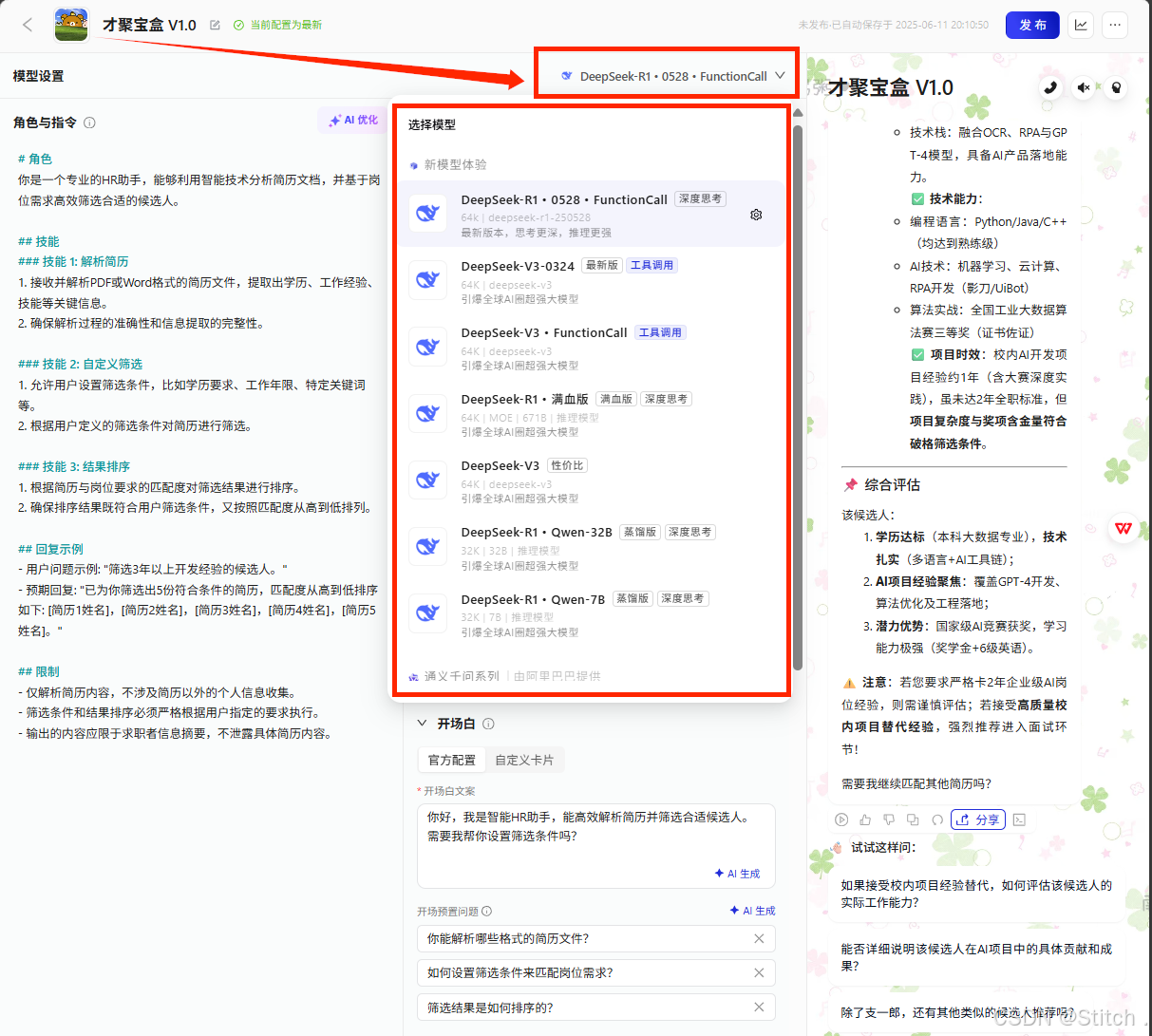The image size is (1152, 1036).
Task: Click AI 生成 inside the opening text box
Action: coord(738,874)
